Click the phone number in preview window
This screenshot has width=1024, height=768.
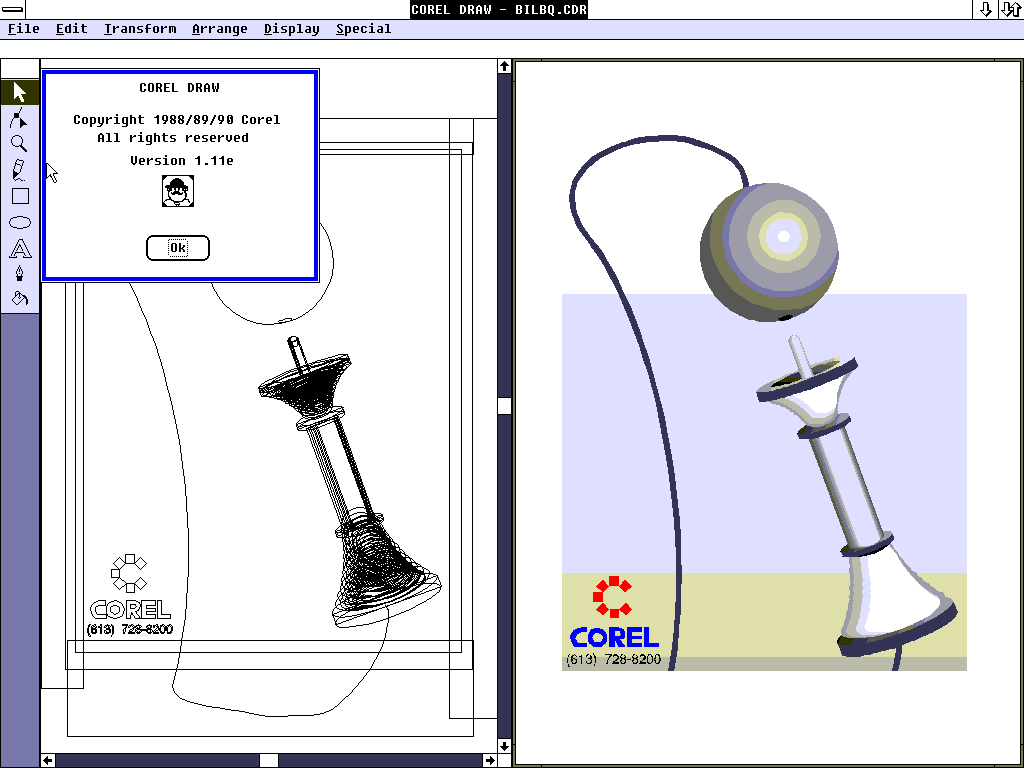(614, 660)
